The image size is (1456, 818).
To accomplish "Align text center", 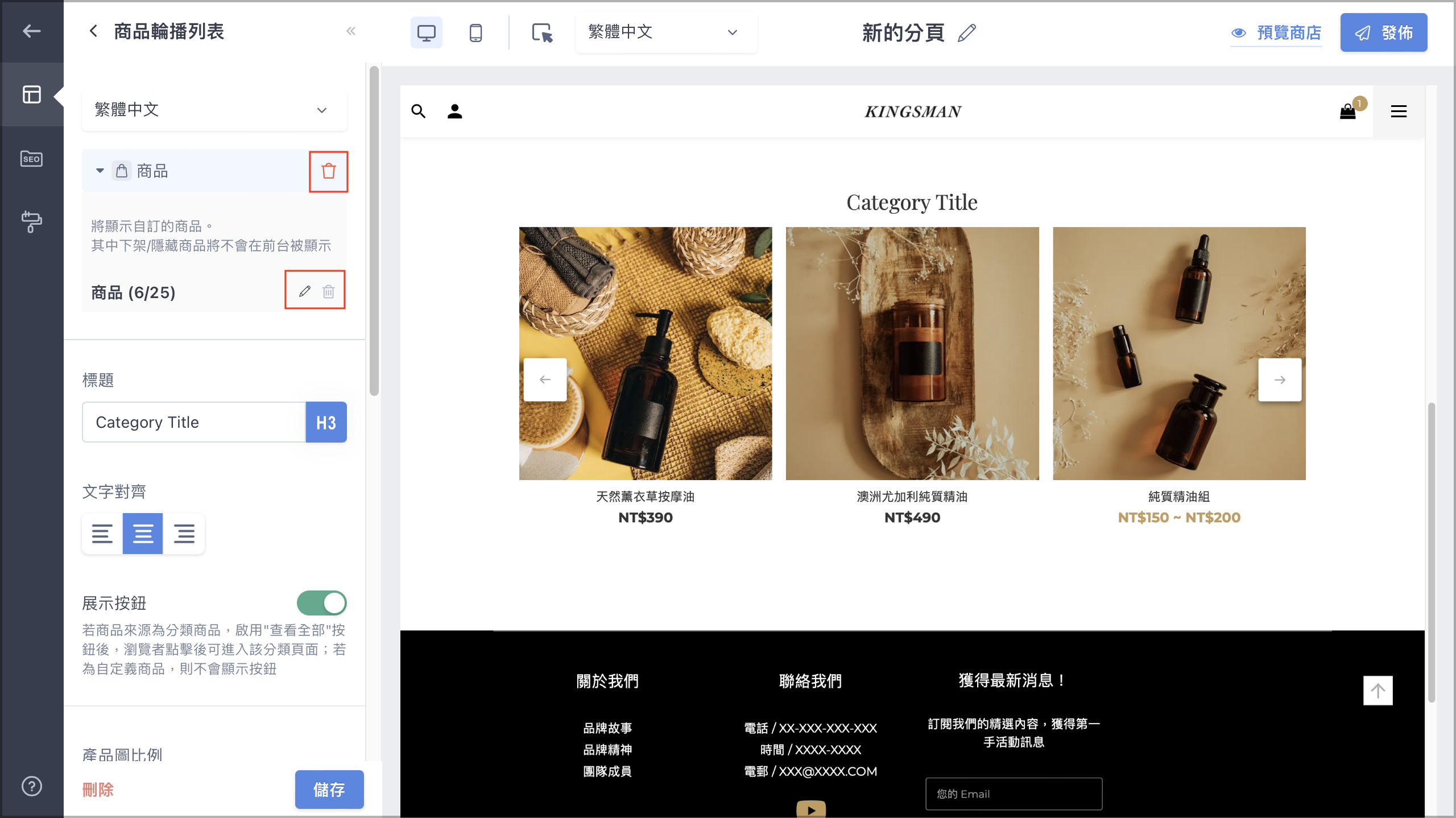I will tap(143, 534).
